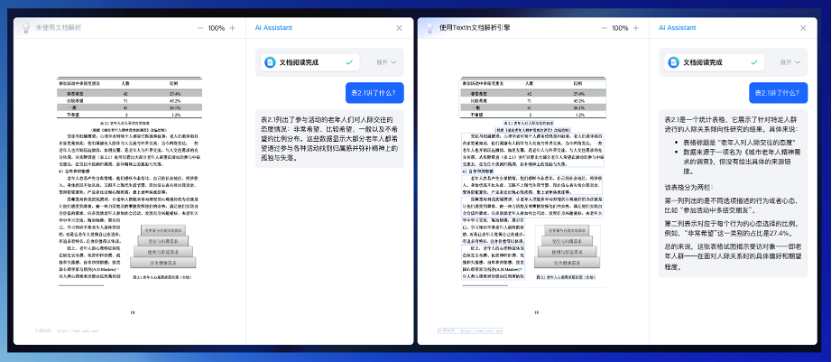Click bullet 表格标题是 in Textin answer
The image size is (832, 362).
tap(739, 142)
